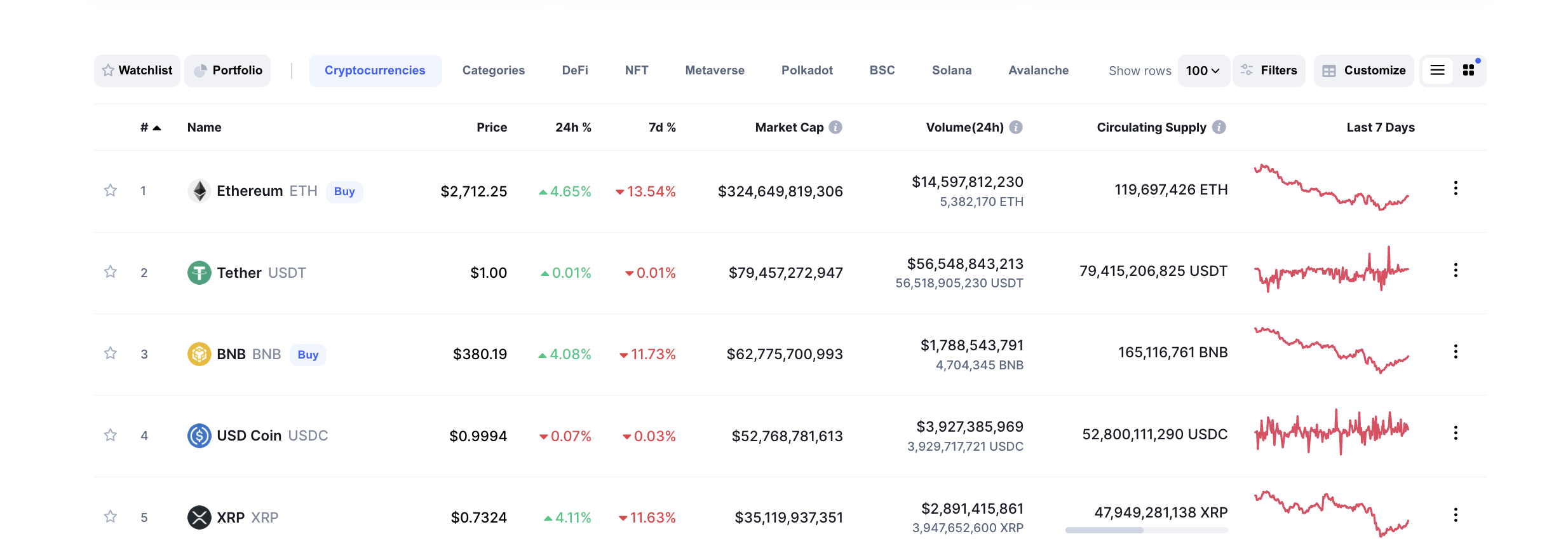Sort by 24h % column header
This screenshot has width=1568, height=548.
click(x=573, y=127)
